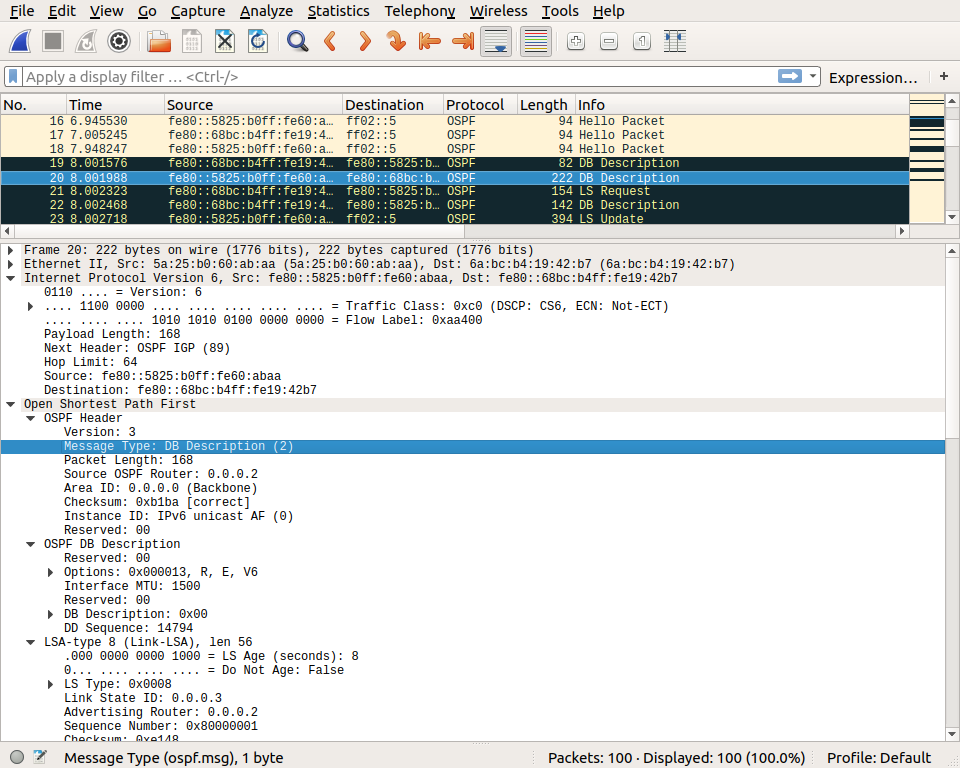Zoom in packet text size
This screenshot has height=768, width=960.
(576, 42)
